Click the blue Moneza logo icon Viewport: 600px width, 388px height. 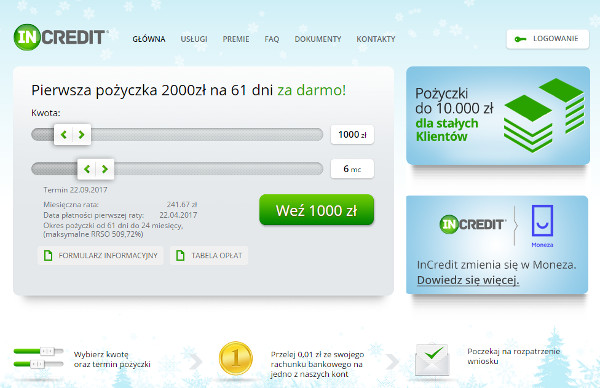(542, 221)
